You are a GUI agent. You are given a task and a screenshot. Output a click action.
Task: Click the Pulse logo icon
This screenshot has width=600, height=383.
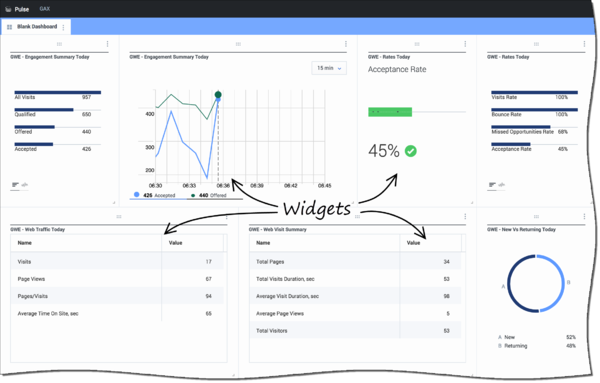[x=8, y=9]
